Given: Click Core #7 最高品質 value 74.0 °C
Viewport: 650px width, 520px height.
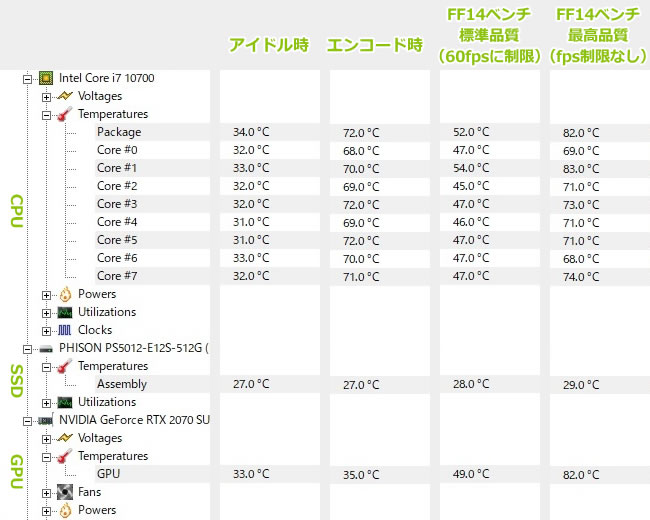Looking at the screenshot, I should point(581,277).
